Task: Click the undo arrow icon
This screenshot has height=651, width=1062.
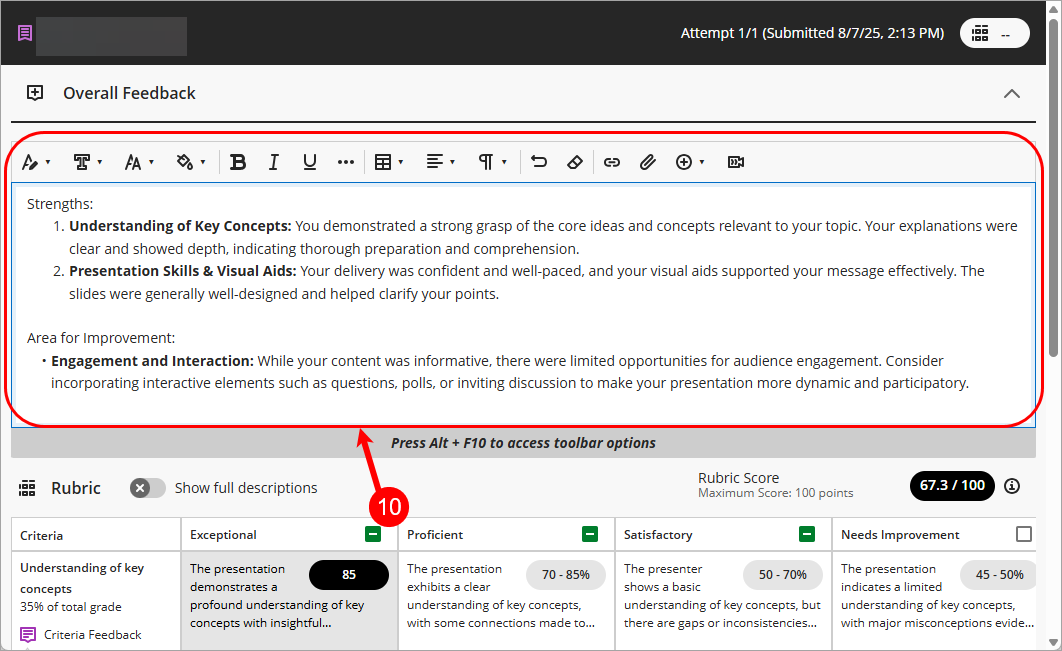Action: (539, 162)
